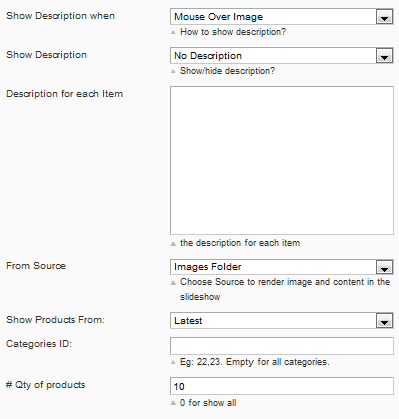Click the triangle icon beside '0 for show all'
This screenshot has height=419, width=399.
[x=173, y=403]
